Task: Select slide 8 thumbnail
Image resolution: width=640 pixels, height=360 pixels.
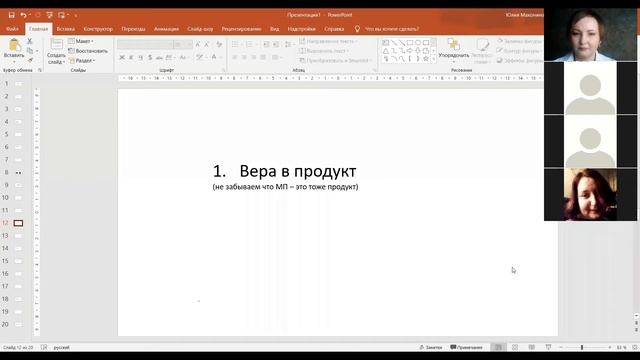Action: tap(18, 173)
